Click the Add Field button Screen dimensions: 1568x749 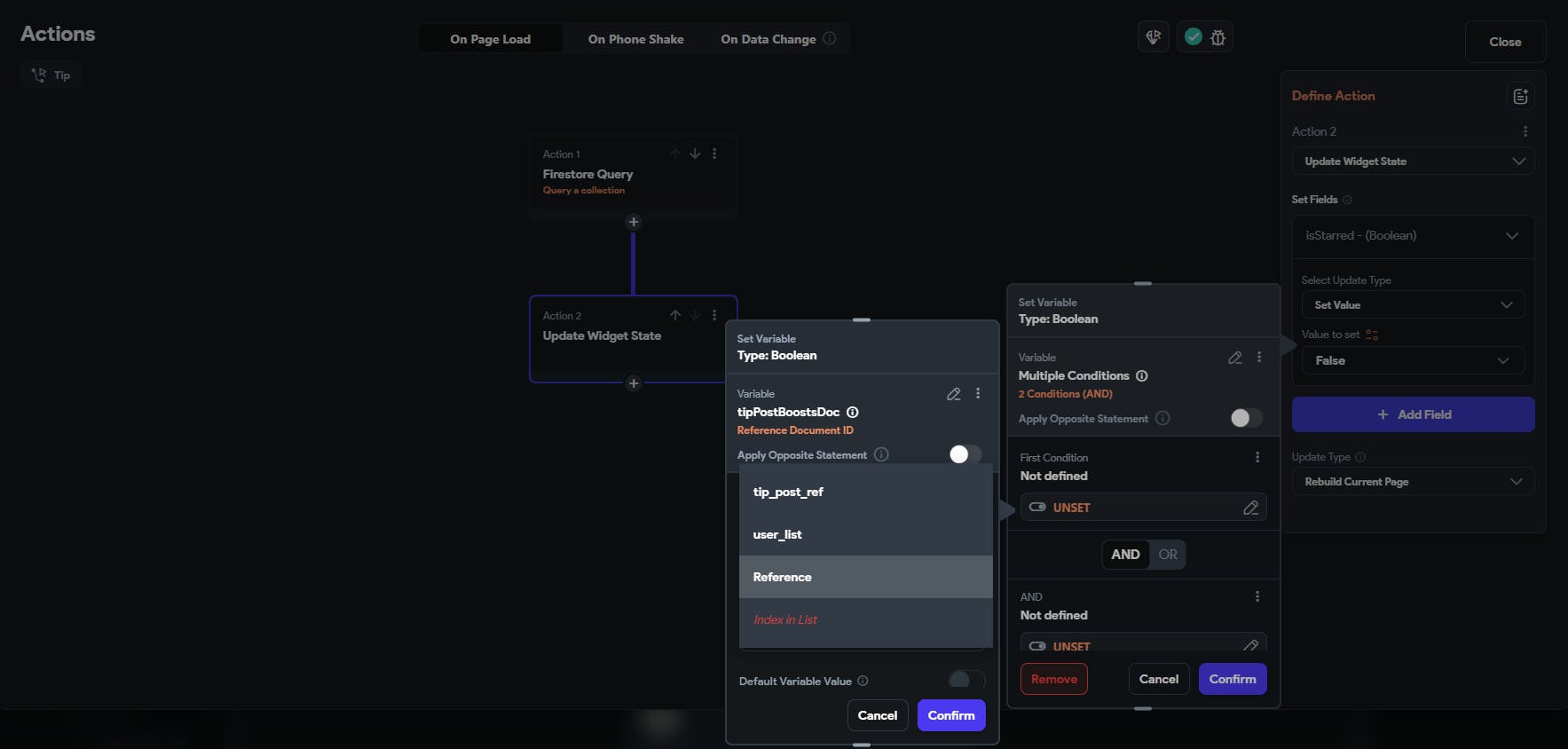[x=1413, y=414]
